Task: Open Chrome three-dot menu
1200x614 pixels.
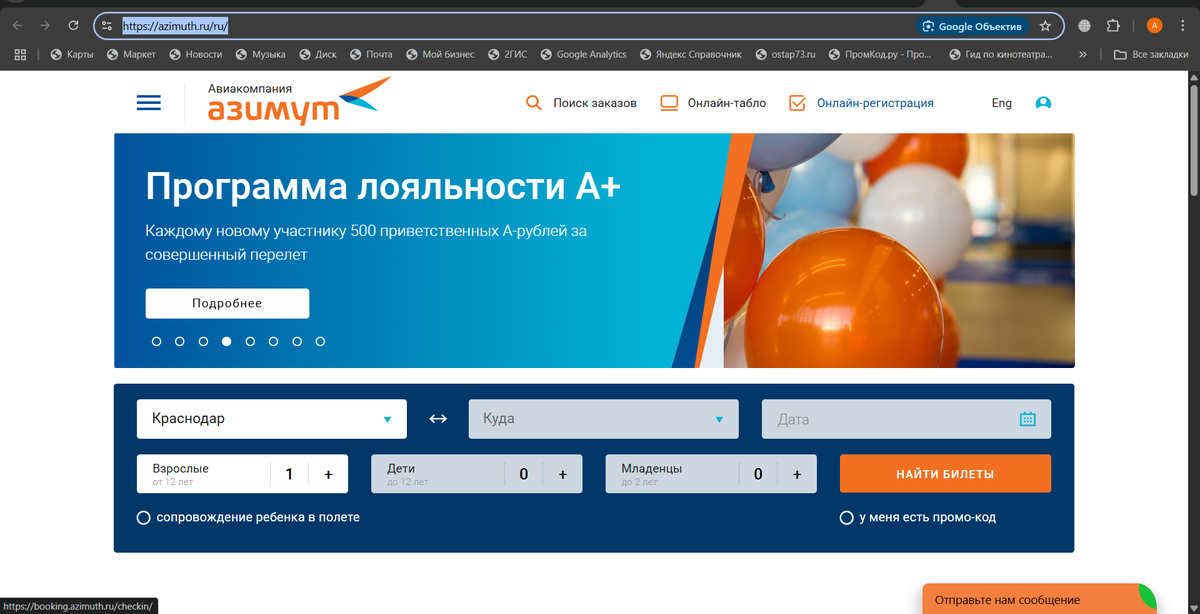Action: click(1183, 26)
